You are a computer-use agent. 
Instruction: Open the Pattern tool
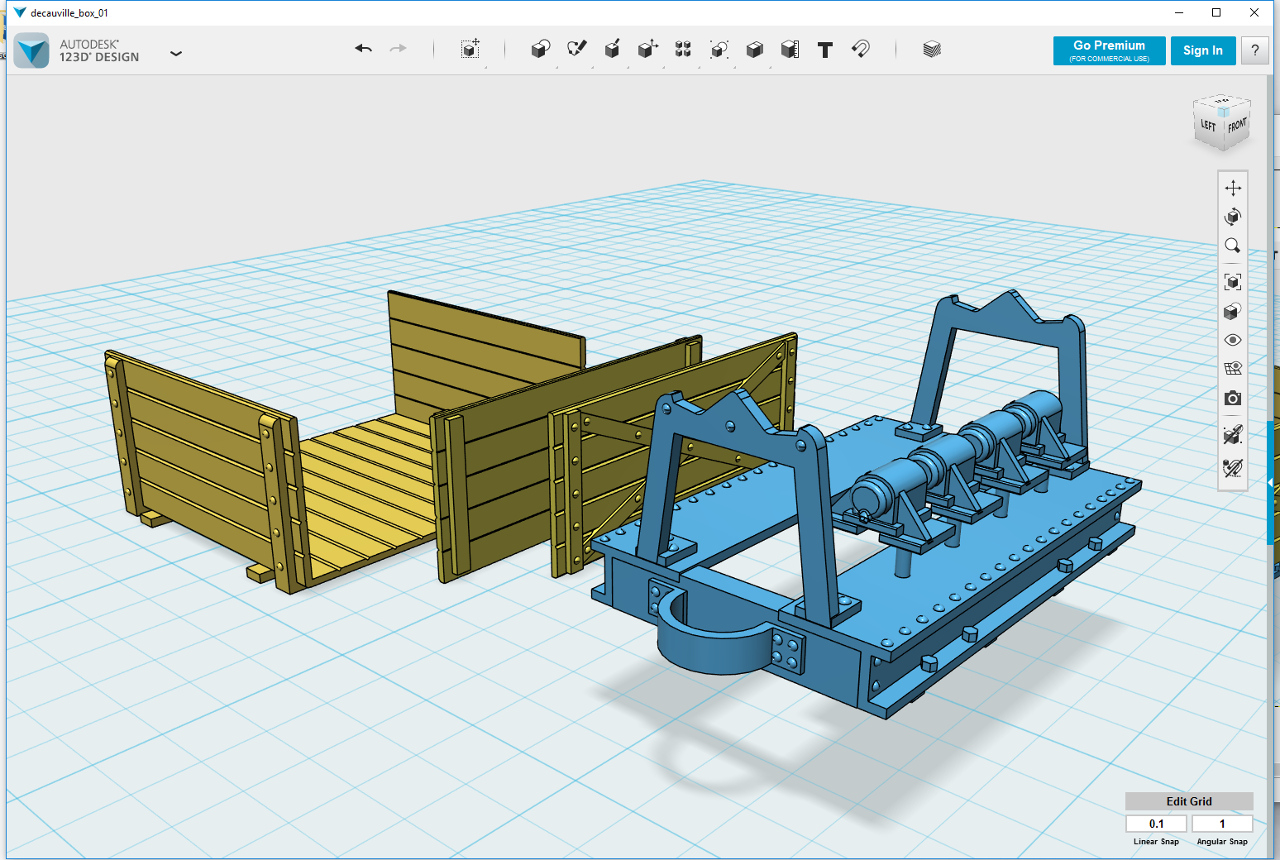pyautogui.click(x=683, y=49)
